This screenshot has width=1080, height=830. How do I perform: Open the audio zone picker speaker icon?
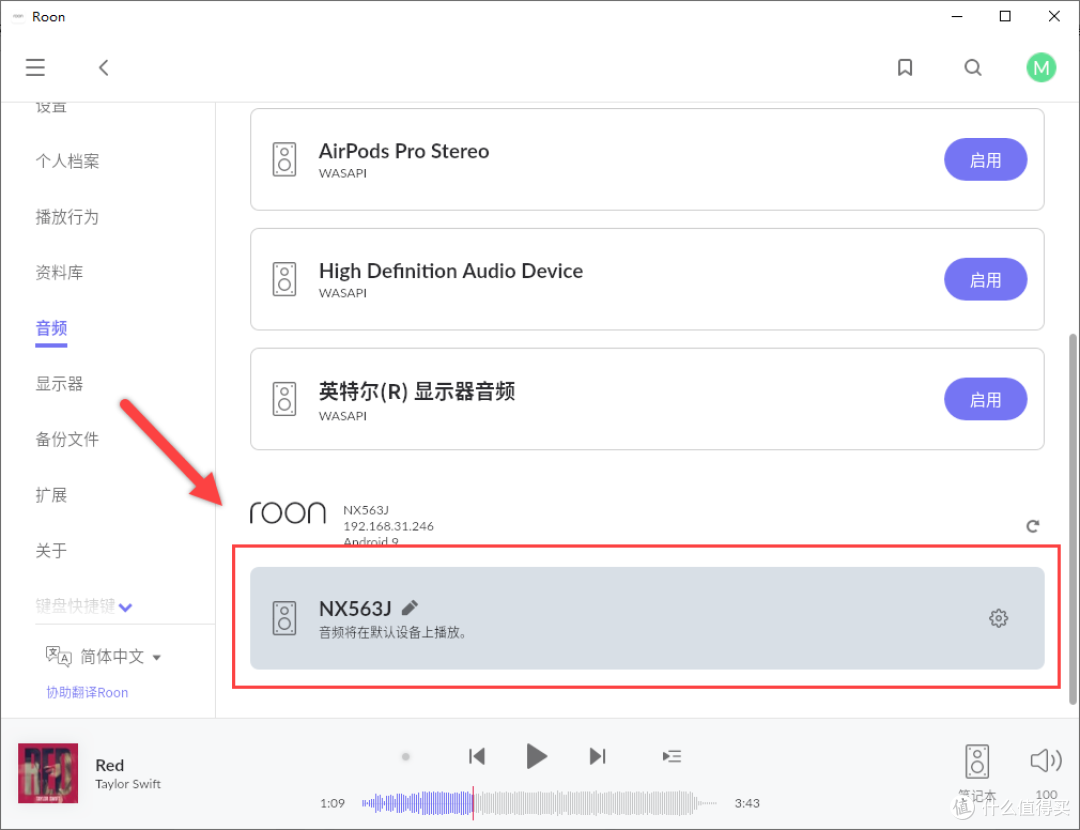(x=977, y=762)
